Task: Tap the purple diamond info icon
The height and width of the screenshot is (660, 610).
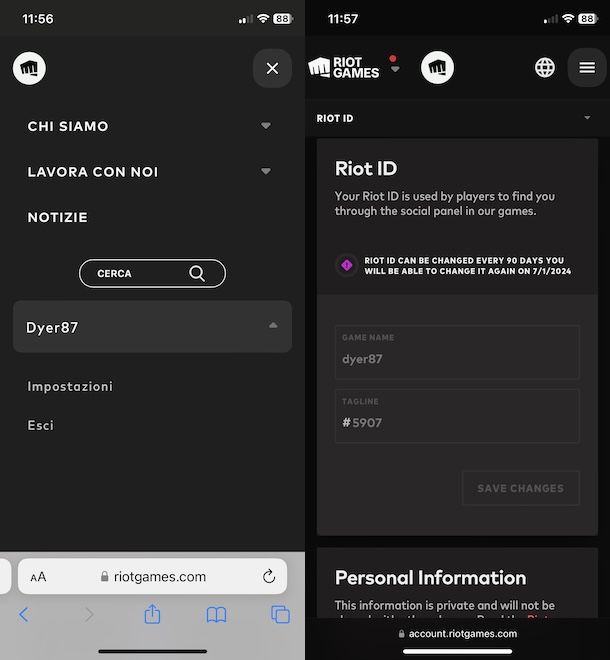Action: point(347,265)
